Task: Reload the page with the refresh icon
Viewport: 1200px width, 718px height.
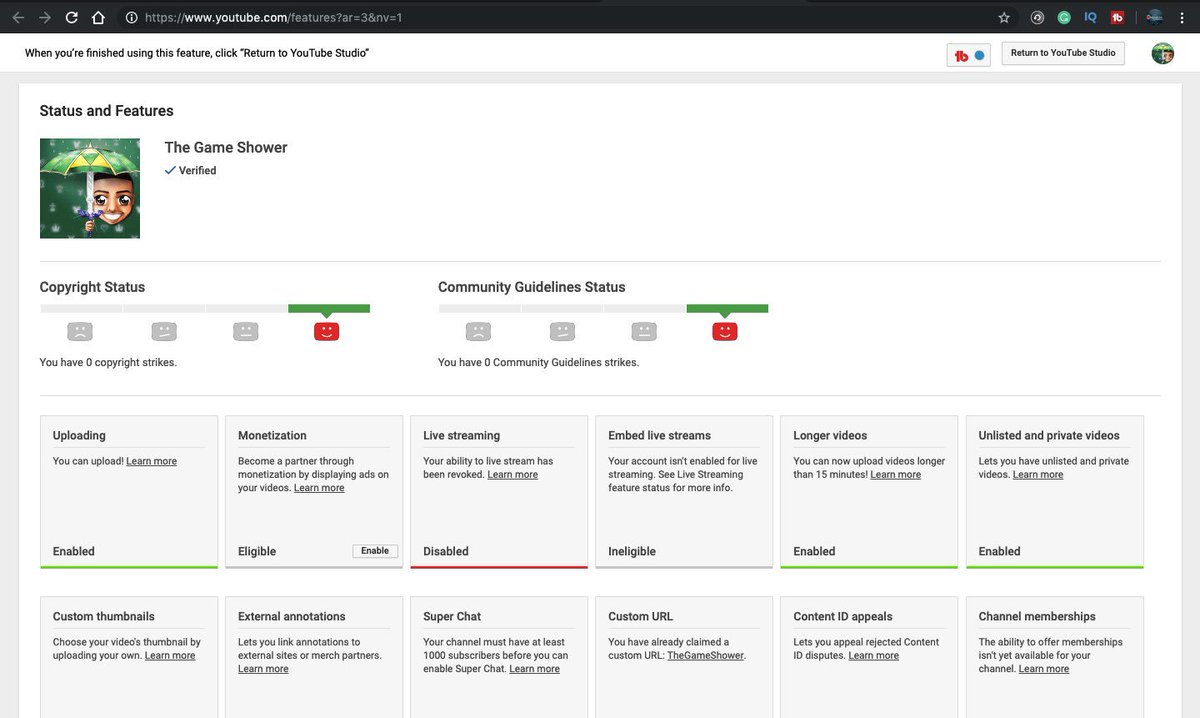Action: click(x=71, y=17)
